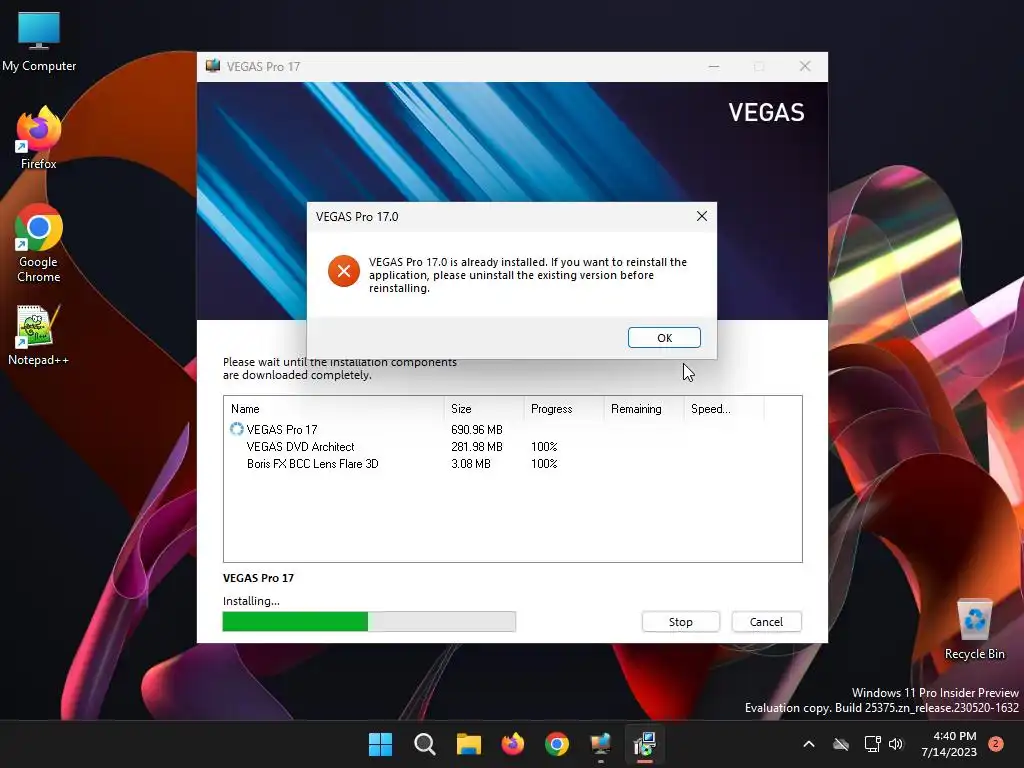Launch Chrome from the taskbar
This screenshot has height=768, width=1024.
pos(557,744)
